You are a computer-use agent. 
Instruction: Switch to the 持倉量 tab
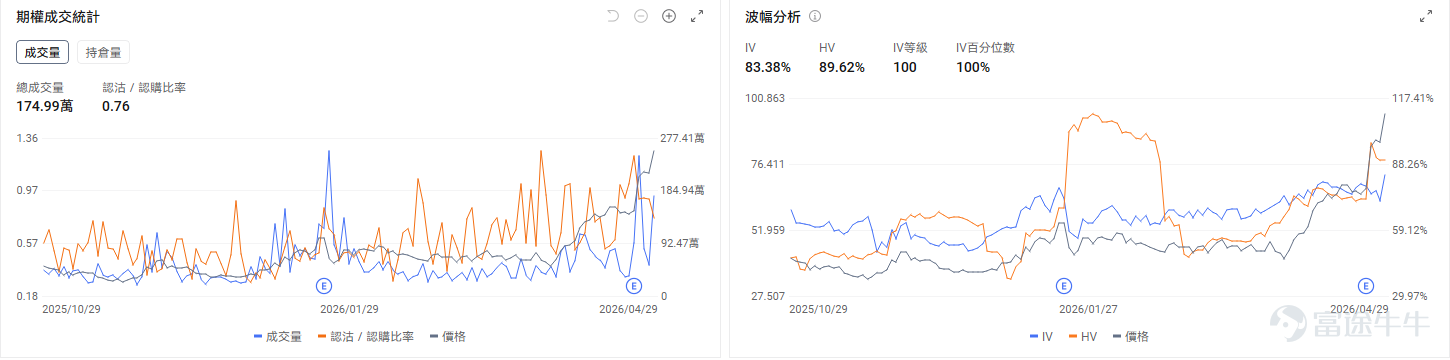point(104,52)
